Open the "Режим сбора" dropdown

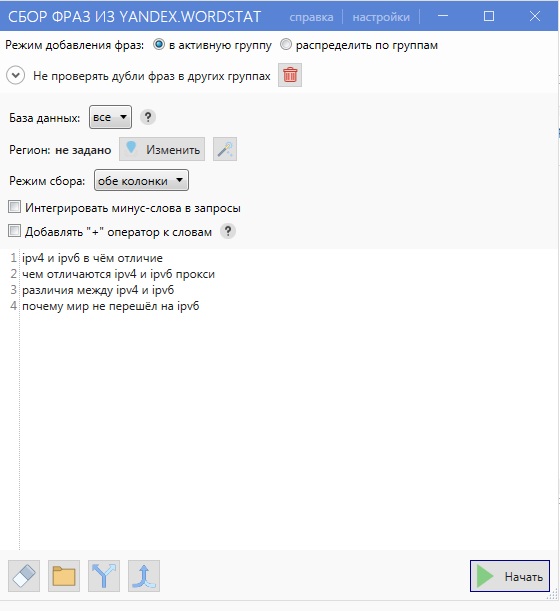click(x=141, y=180)
